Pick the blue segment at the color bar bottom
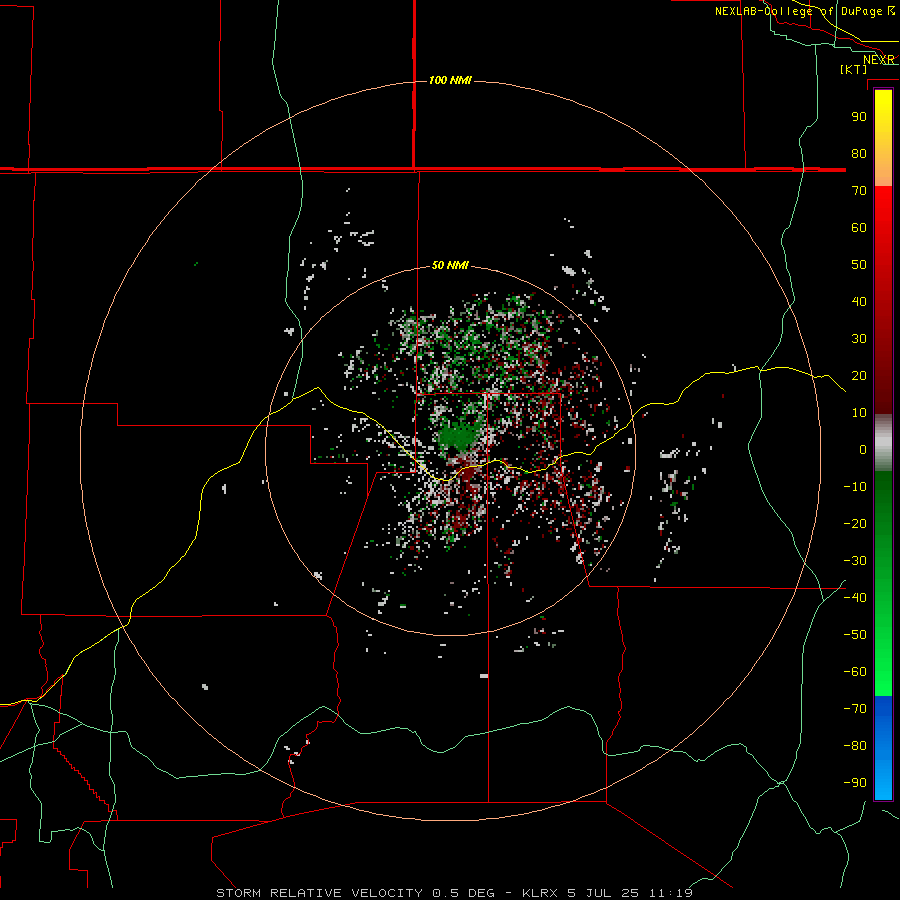This screenshot has height=900, width=900. (883, 747)
